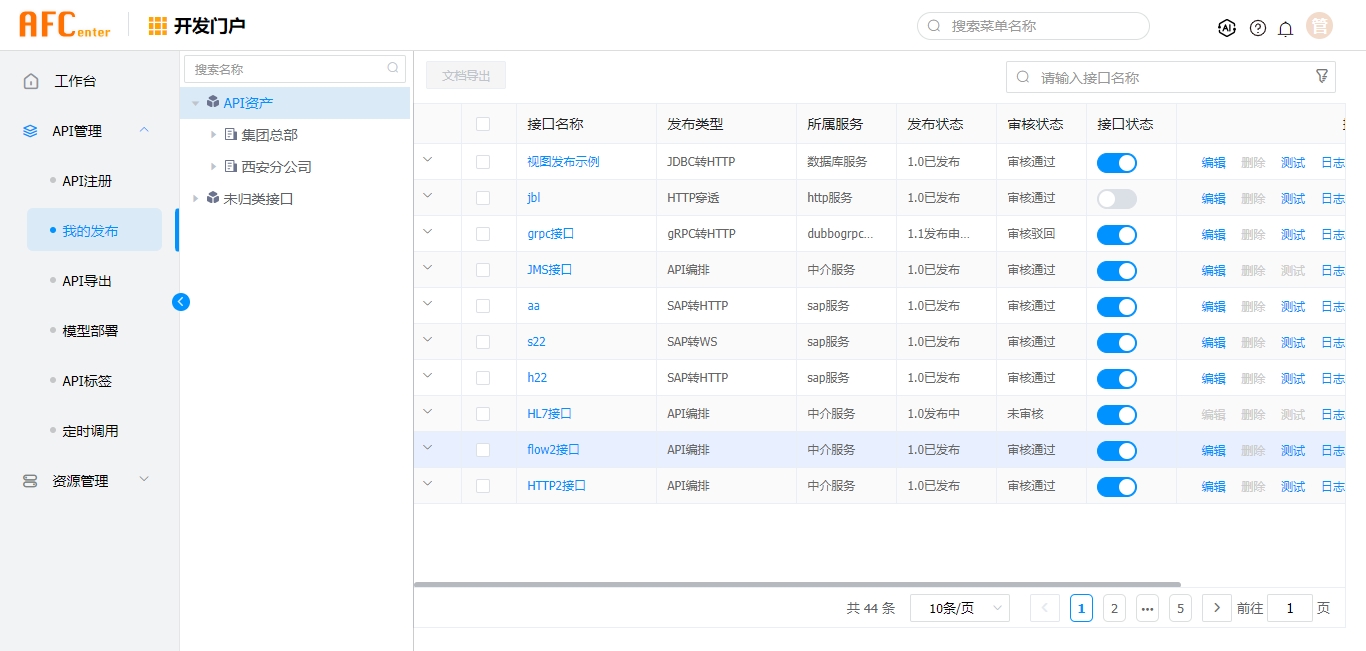Turn on the jbl interface status toggle
Viewport: 1366px width, 651px height.
click(x=1116, y=199)
